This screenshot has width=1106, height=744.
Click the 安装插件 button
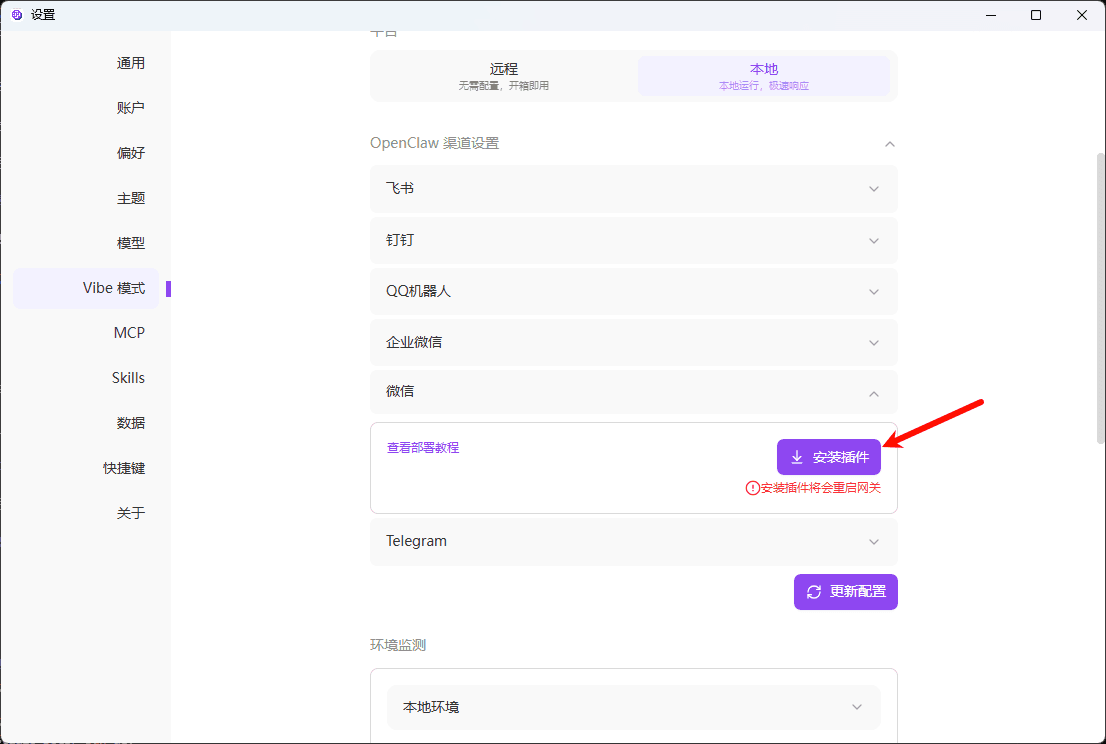829,457
